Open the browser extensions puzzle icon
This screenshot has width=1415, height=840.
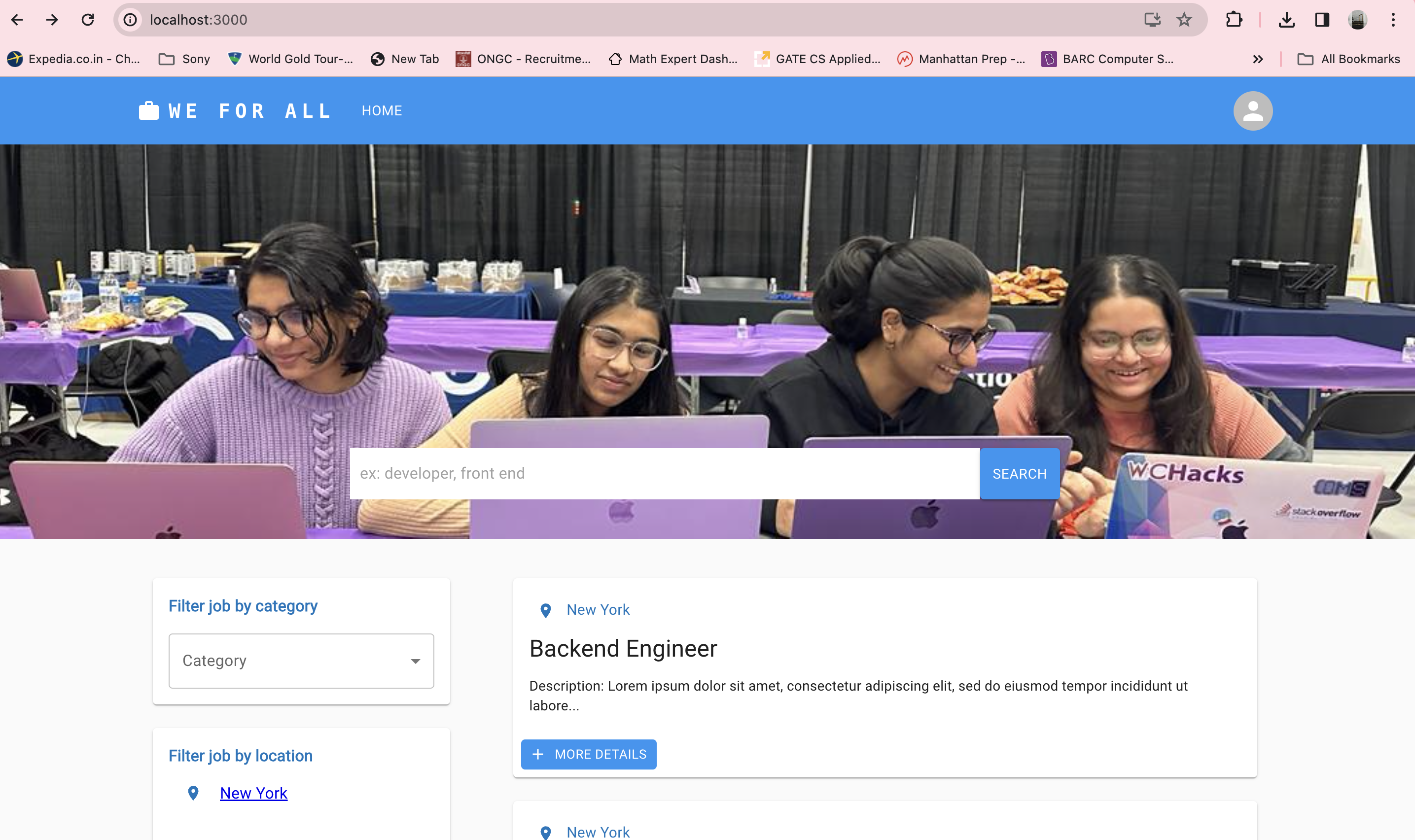tap(1234, 20)
